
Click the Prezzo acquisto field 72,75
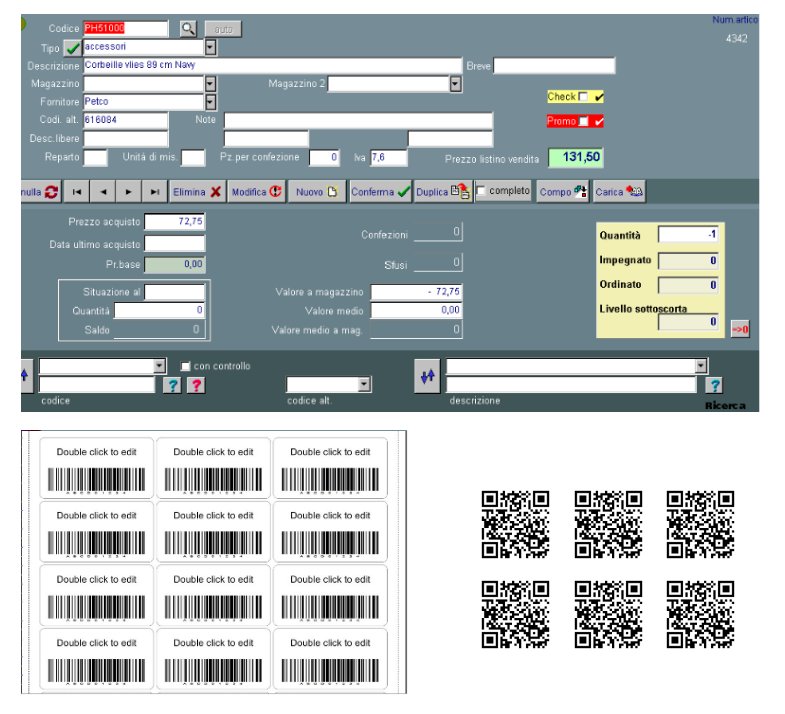(175, 221)
